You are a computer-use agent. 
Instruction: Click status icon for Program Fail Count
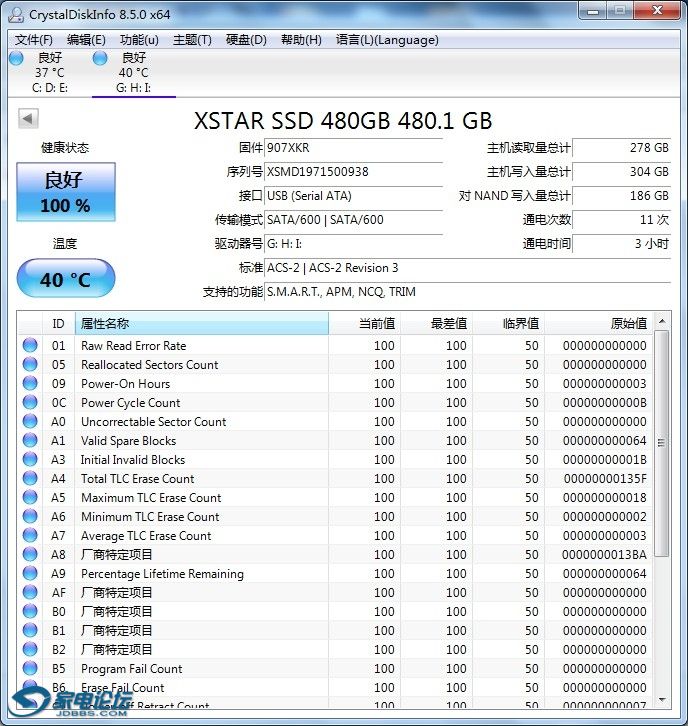(x=30, y=668)
